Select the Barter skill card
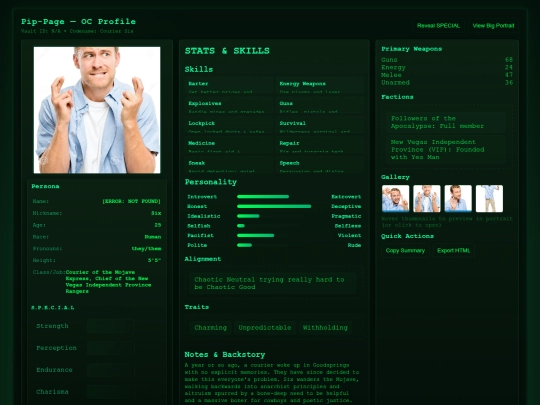Viewport: 540px width, 405px height. (229, 85)
